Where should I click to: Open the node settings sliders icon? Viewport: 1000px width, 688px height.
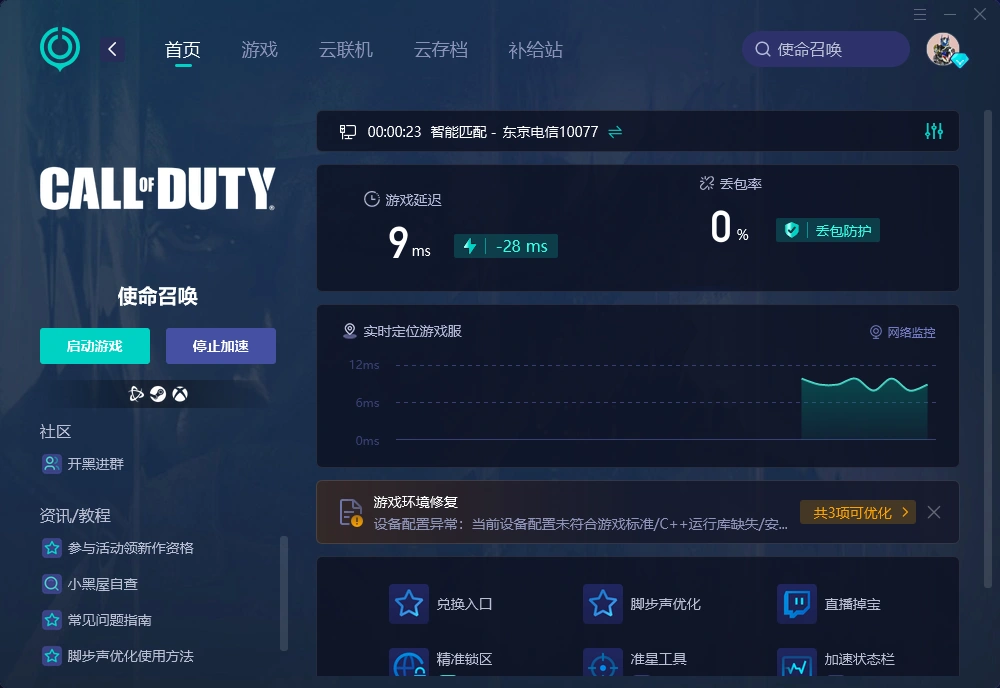934,131
